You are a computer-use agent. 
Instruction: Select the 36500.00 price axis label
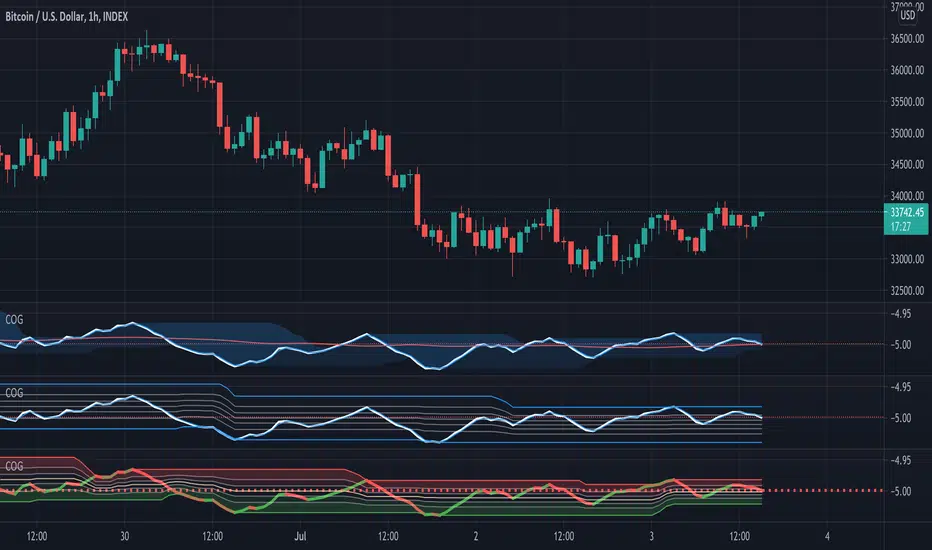907,39
